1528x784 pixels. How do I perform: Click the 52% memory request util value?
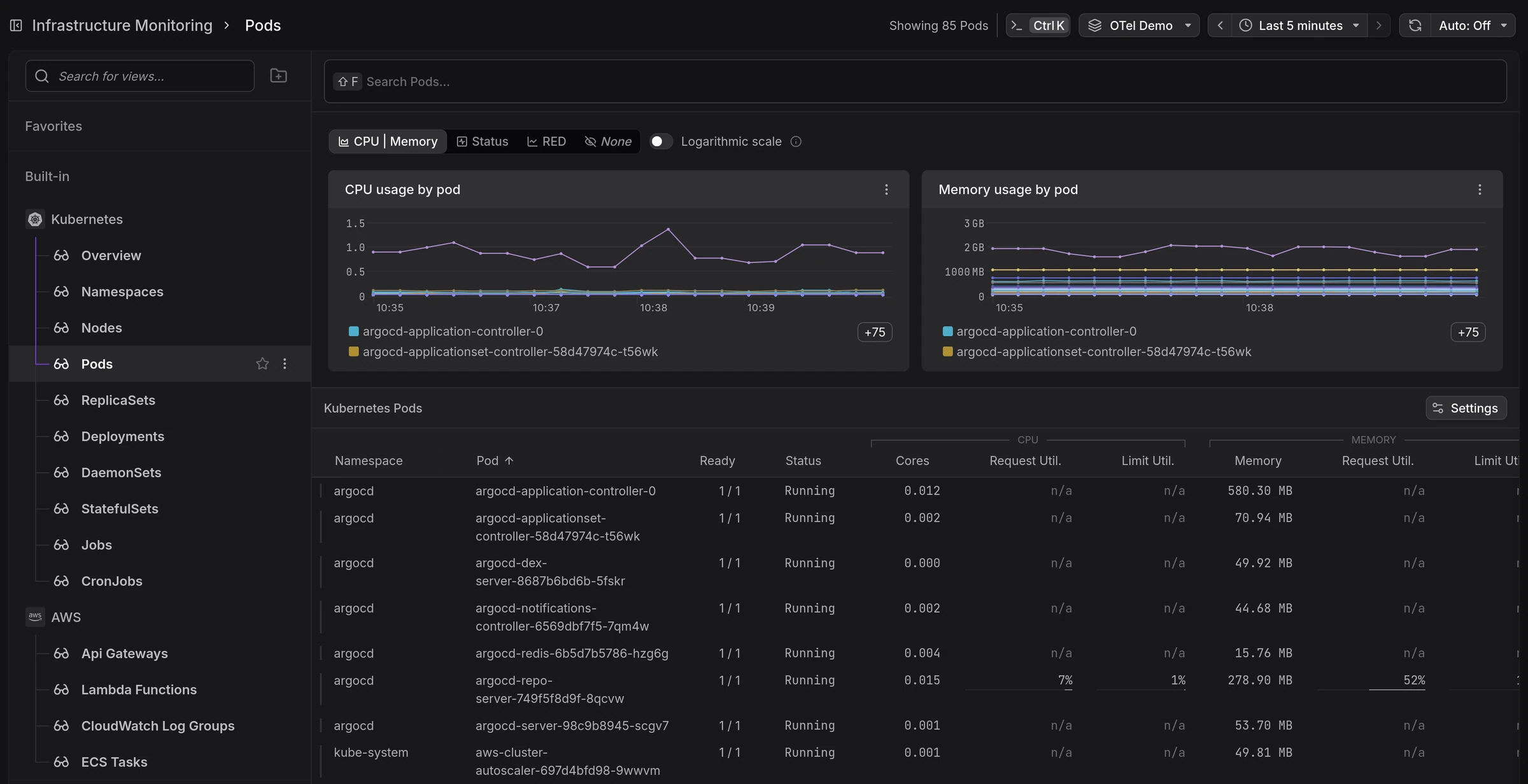tap(1414, 680)
